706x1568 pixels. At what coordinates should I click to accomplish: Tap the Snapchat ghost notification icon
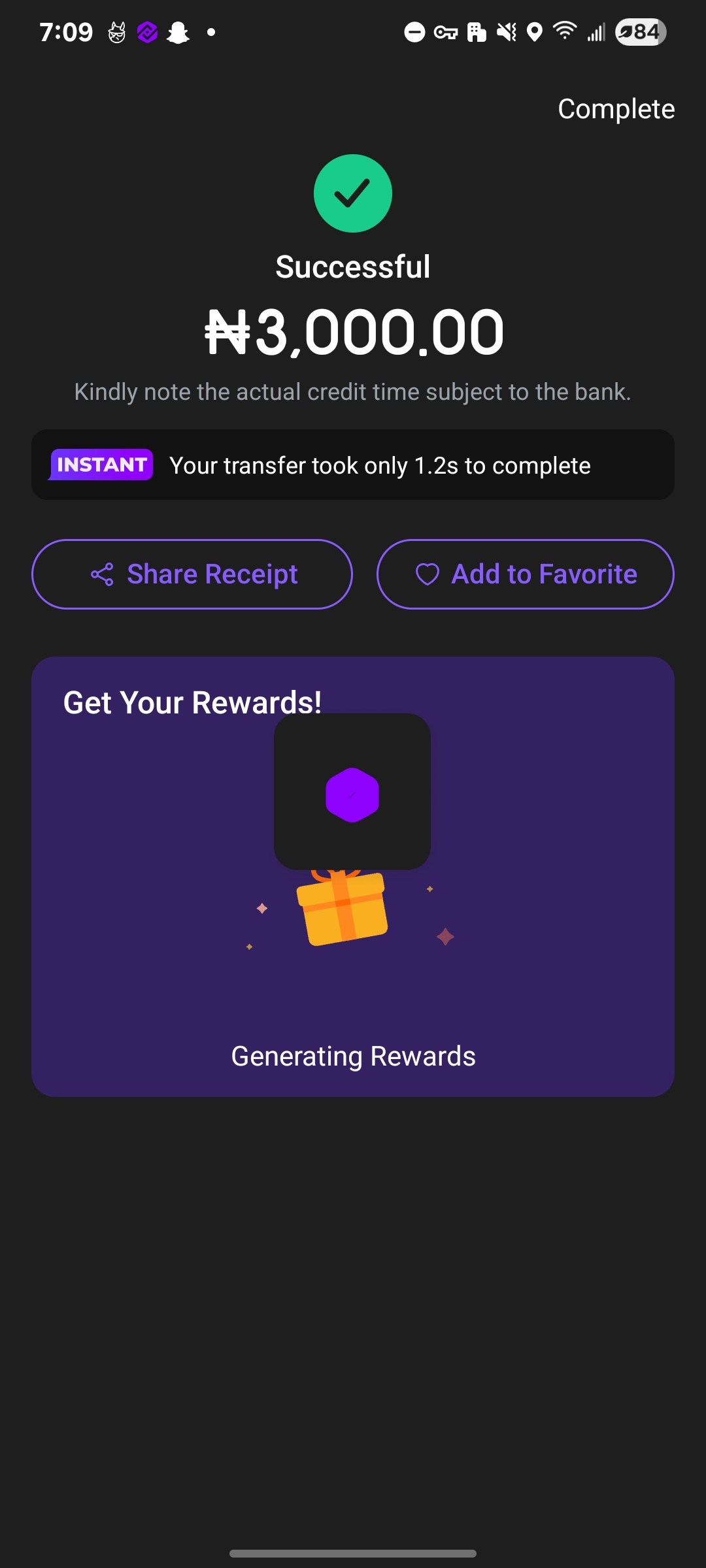(x=178, y=32)
